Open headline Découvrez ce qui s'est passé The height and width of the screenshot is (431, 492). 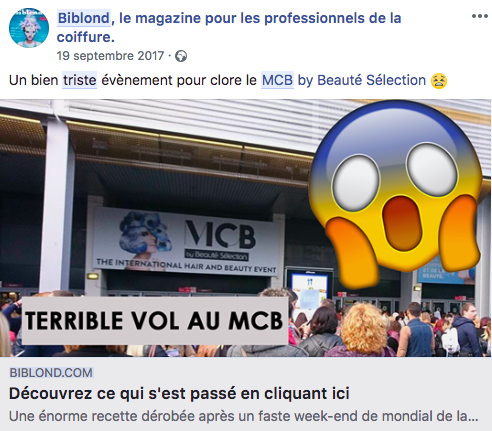179,393
